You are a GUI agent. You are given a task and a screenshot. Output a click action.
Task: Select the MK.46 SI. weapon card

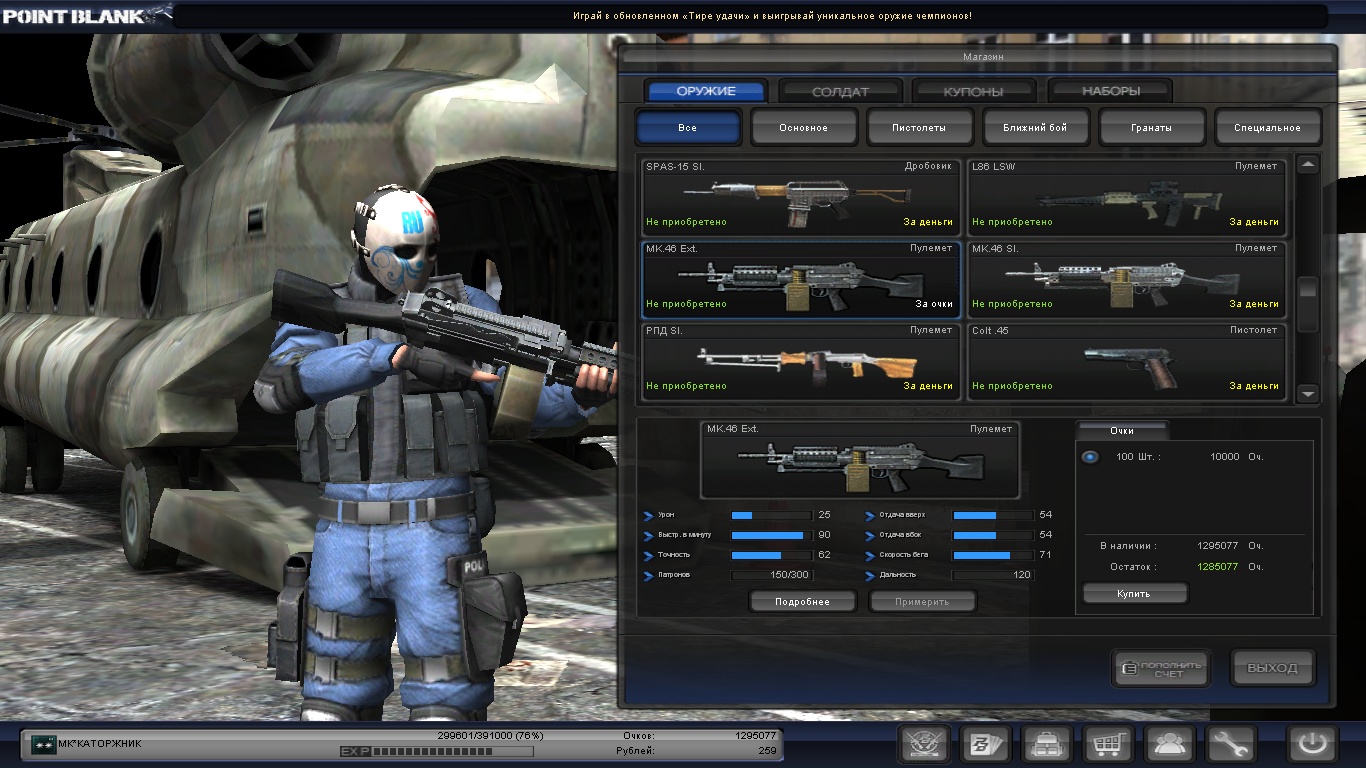point(1127,279)
